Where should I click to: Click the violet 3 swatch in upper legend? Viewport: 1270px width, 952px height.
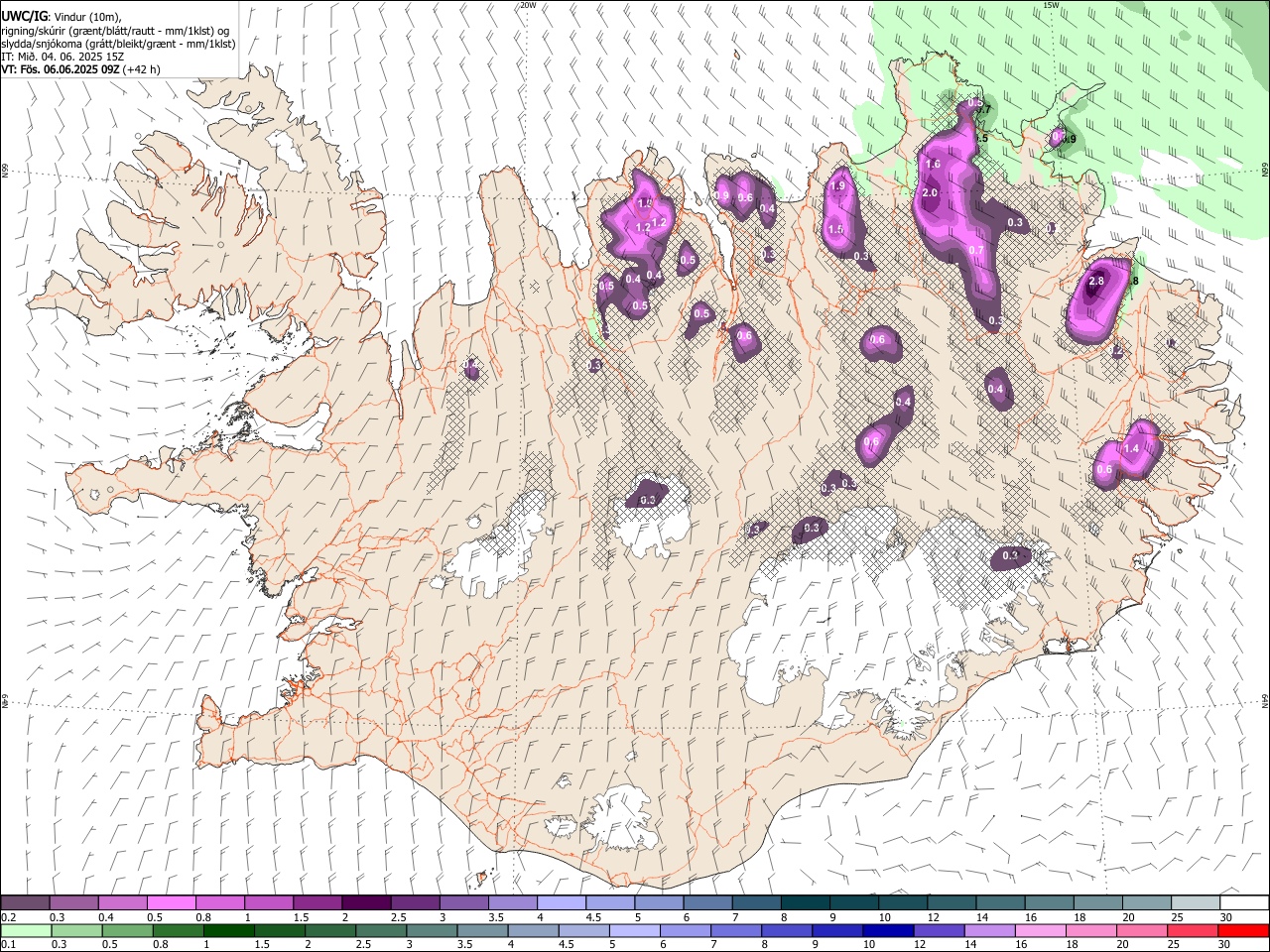click(462, 902)
